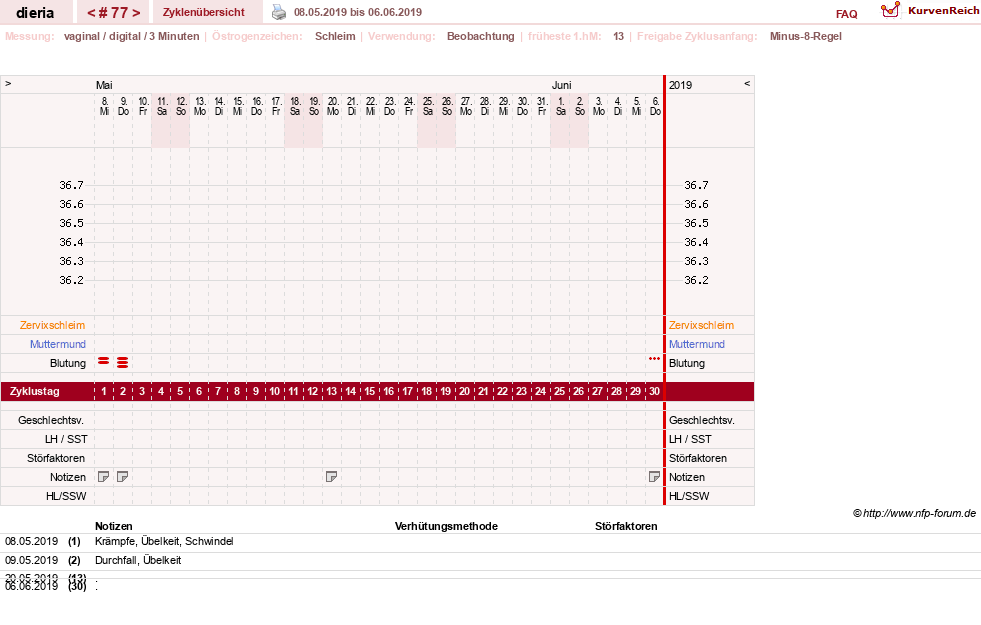981x625 pixels.
Task: Select cycle day 13 in Zyklustag bar
Action: [332, 391]
